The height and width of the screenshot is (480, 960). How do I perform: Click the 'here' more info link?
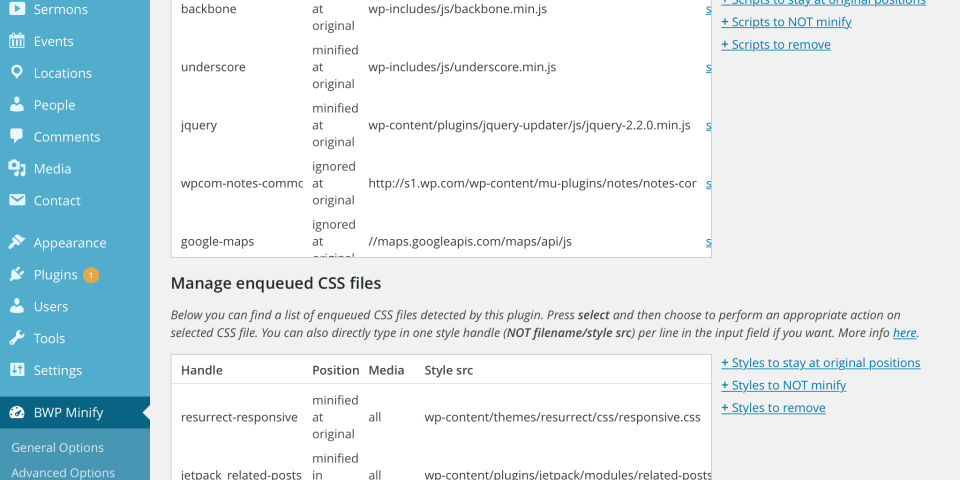(x=904, y=333)
